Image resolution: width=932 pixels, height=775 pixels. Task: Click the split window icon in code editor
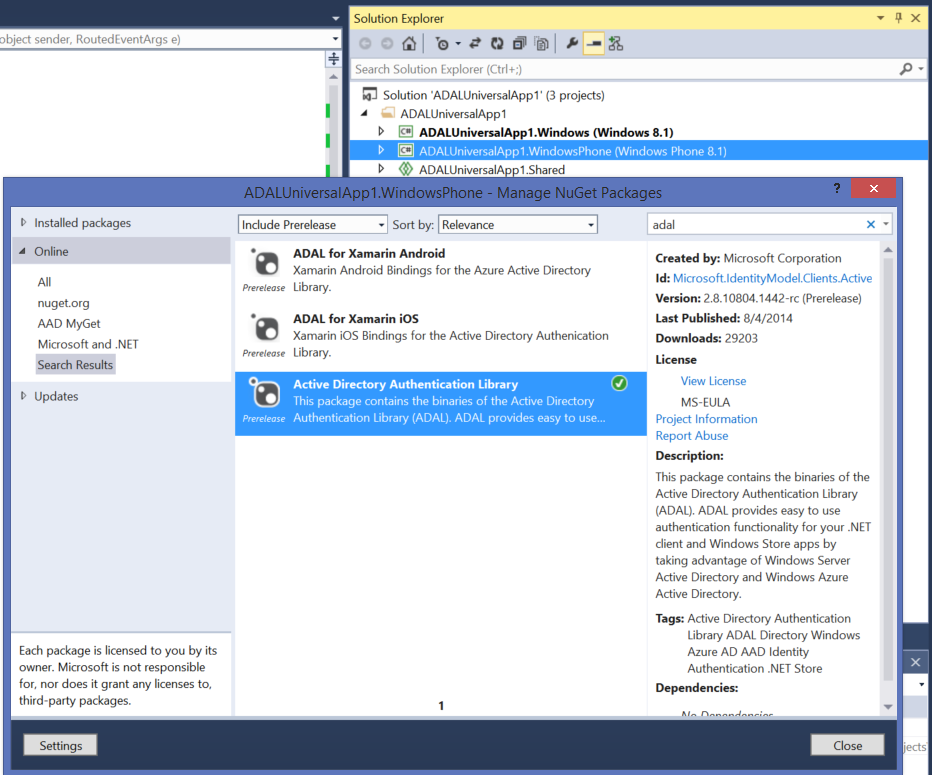click(333, 58)
